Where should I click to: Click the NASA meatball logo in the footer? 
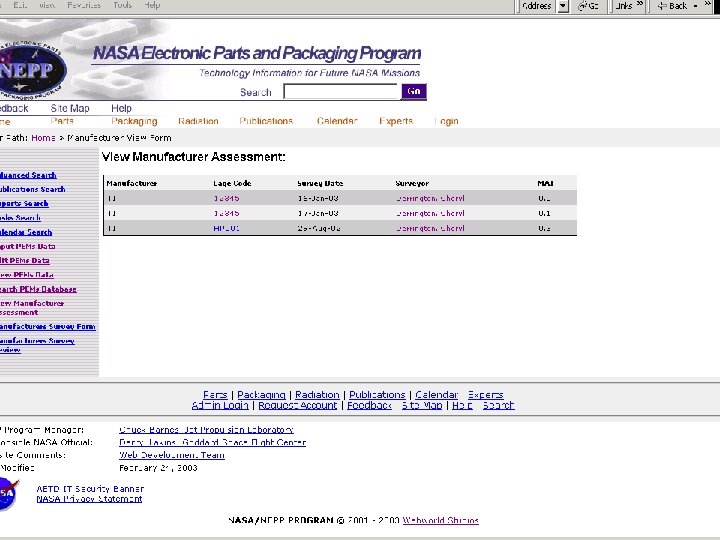8,493
